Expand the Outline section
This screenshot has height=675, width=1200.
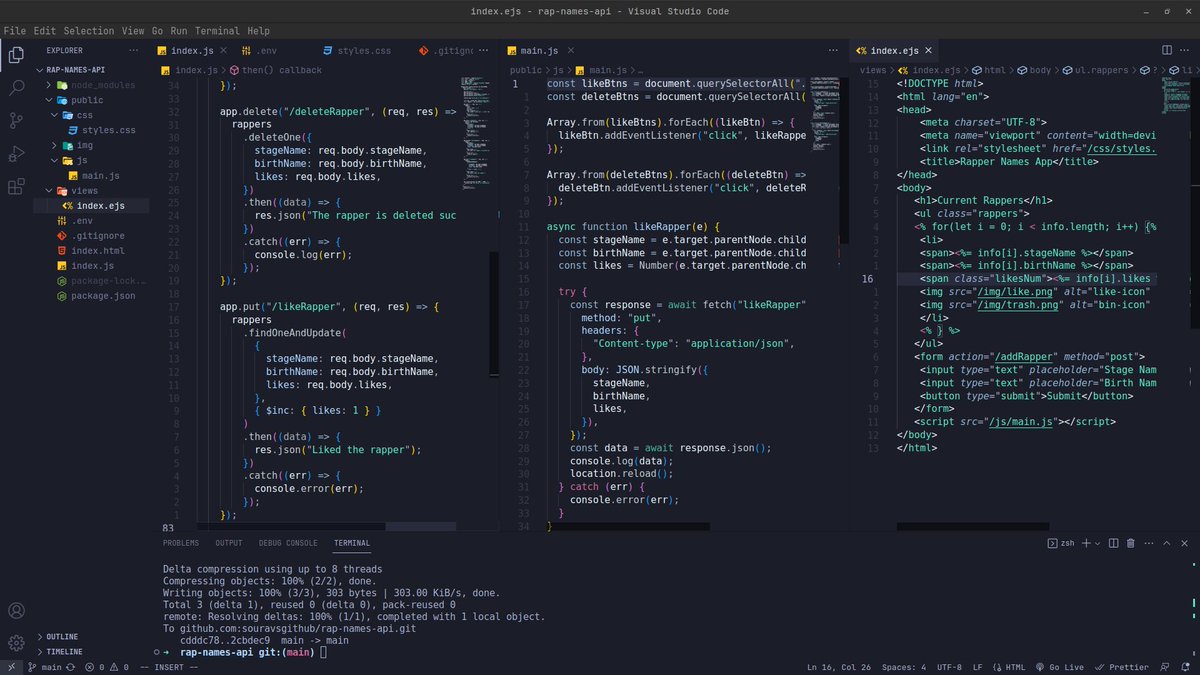click(92, 637)
